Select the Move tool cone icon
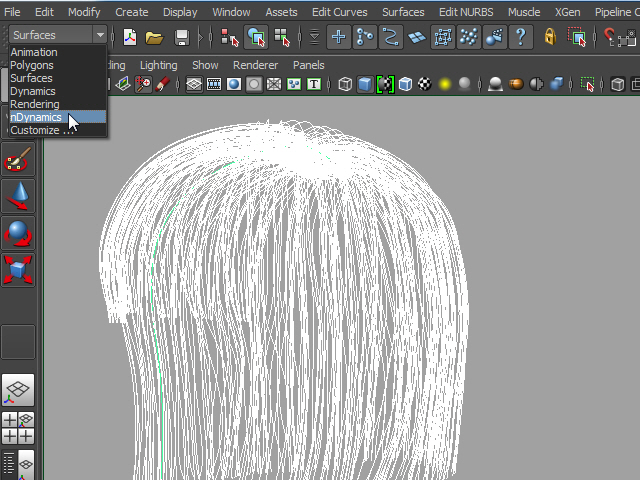640x480 pixels. (18, 196)
